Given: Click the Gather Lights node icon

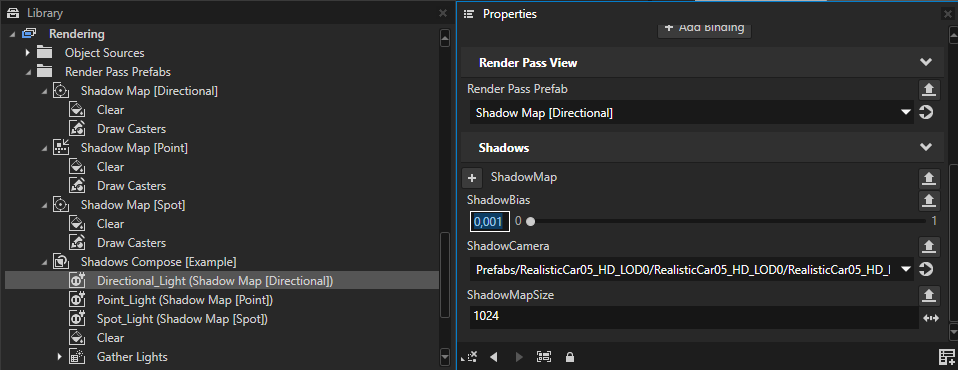Looking at the screenshot, I should (76, 357).
